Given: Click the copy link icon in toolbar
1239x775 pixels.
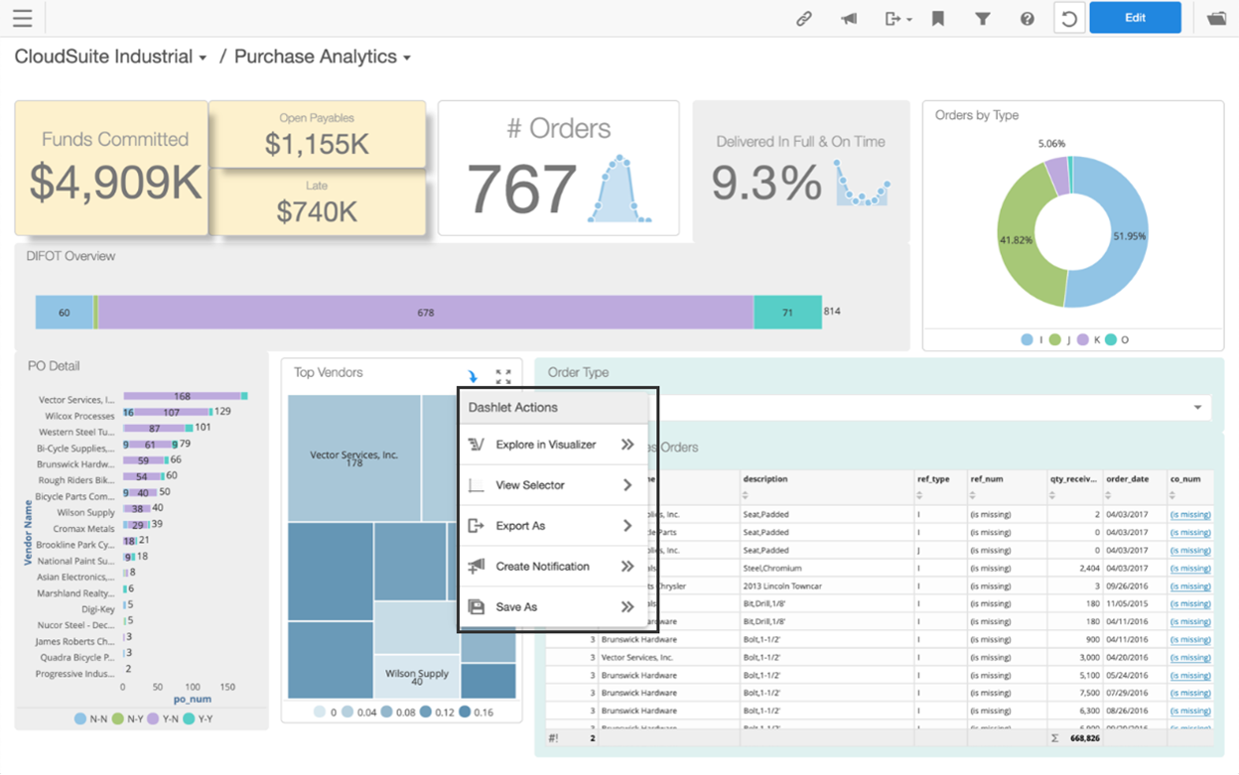Looking at the screenshot, I should coord(804,18).
